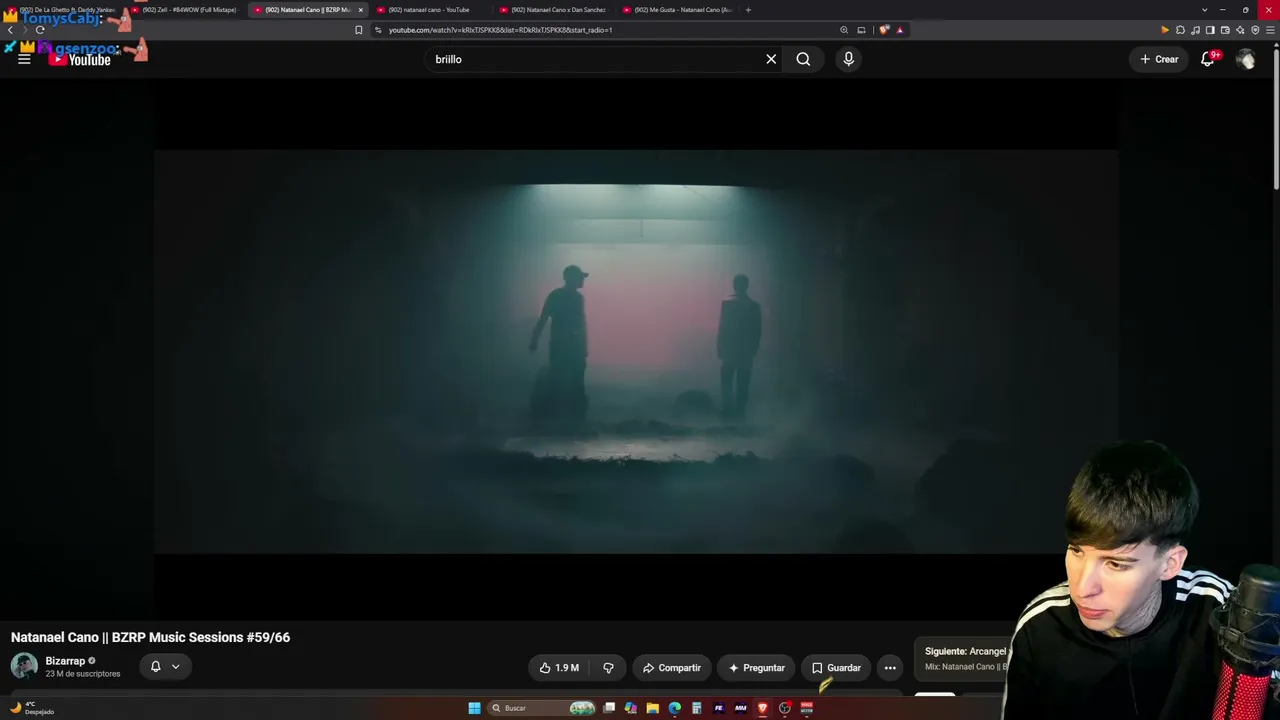The image size is (1280, 720).
Task: Start voice search with microphone button
Action: (x=848, y=59)
